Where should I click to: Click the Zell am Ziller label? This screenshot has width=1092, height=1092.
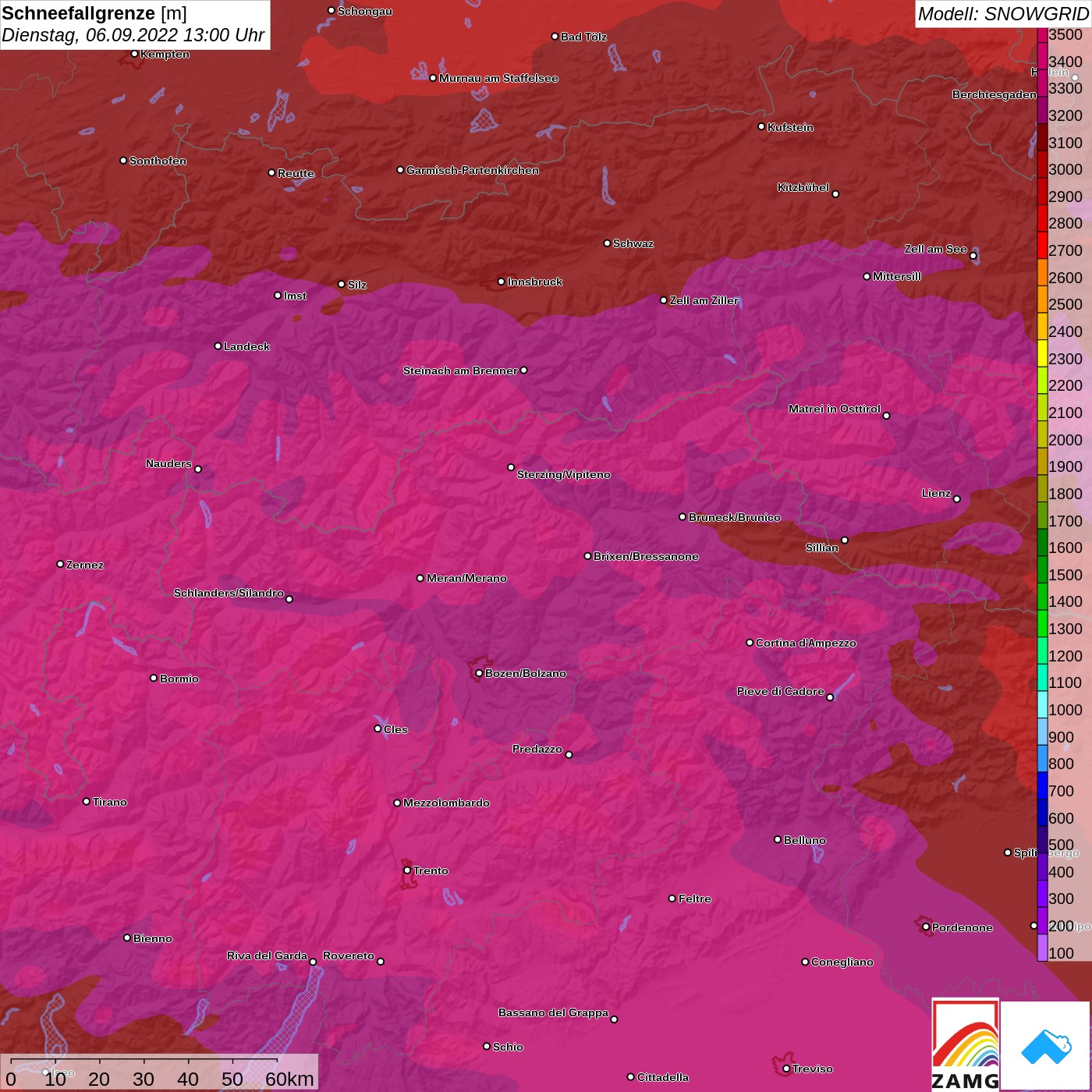704,300
